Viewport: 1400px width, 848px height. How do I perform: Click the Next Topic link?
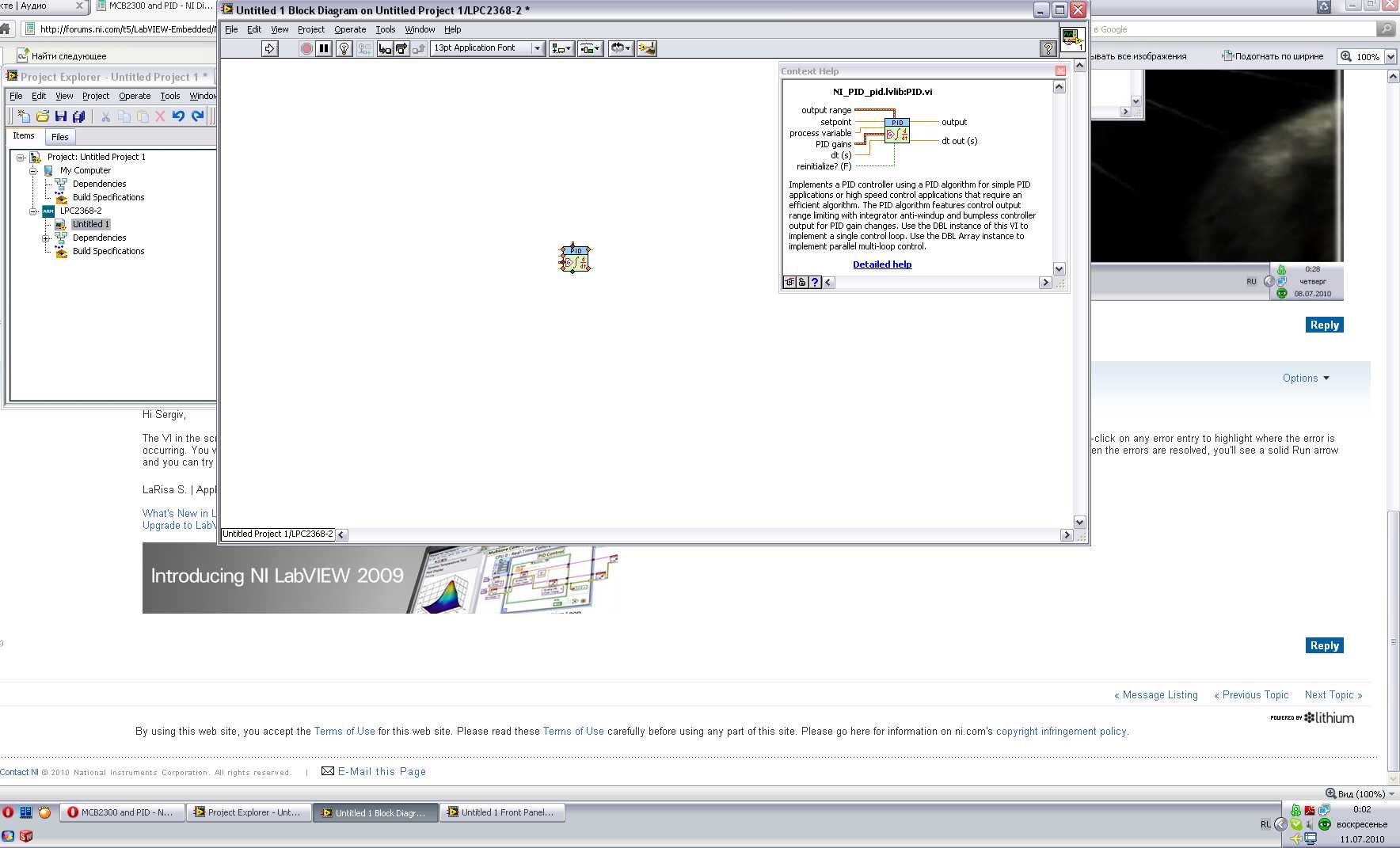(x=1333, y=695)
